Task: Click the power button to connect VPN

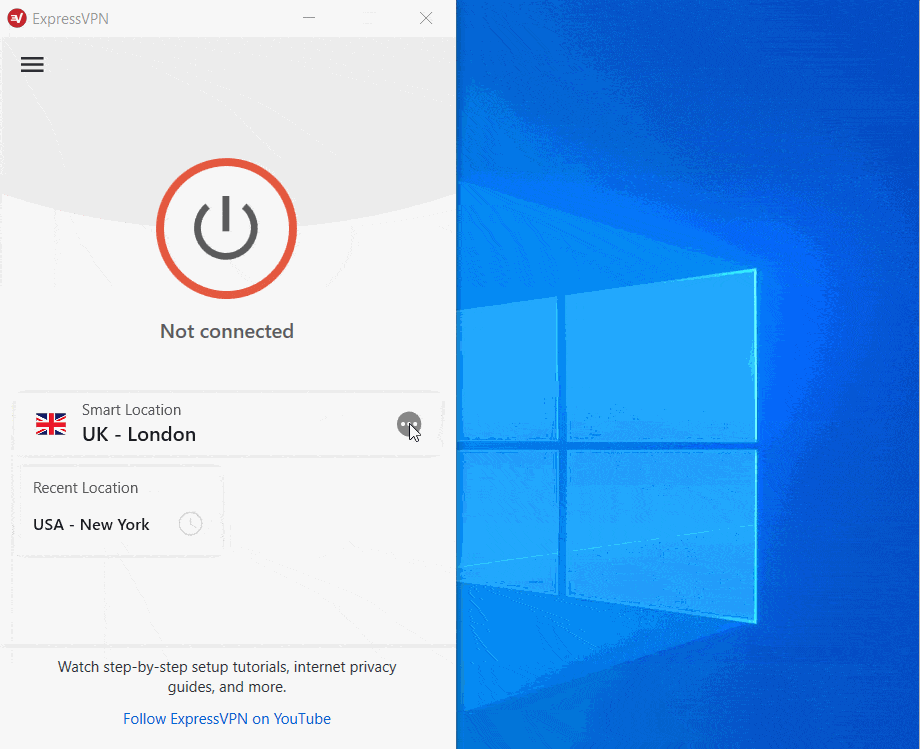Action: tap(226, 228)
